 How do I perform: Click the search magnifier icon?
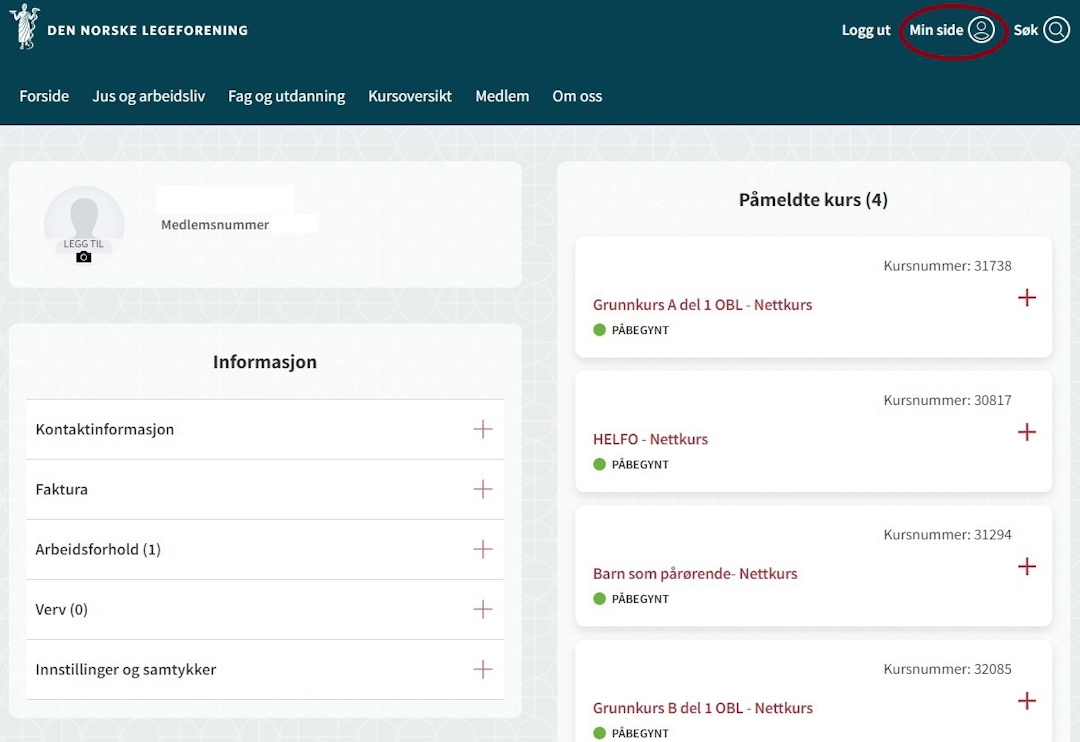coord(1056,30)
